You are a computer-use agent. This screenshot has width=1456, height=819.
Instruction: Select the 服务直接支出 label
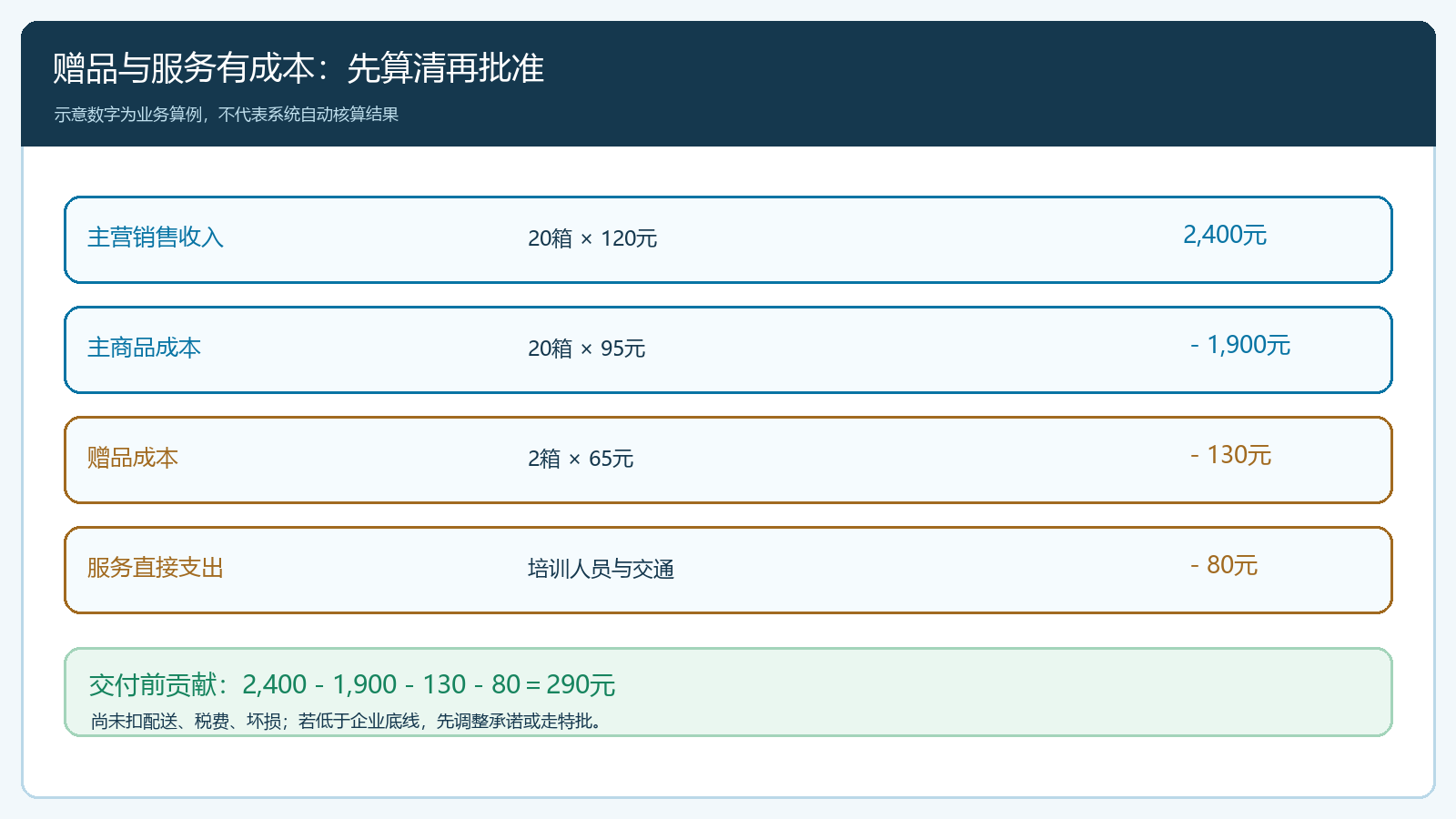[156, 568]
